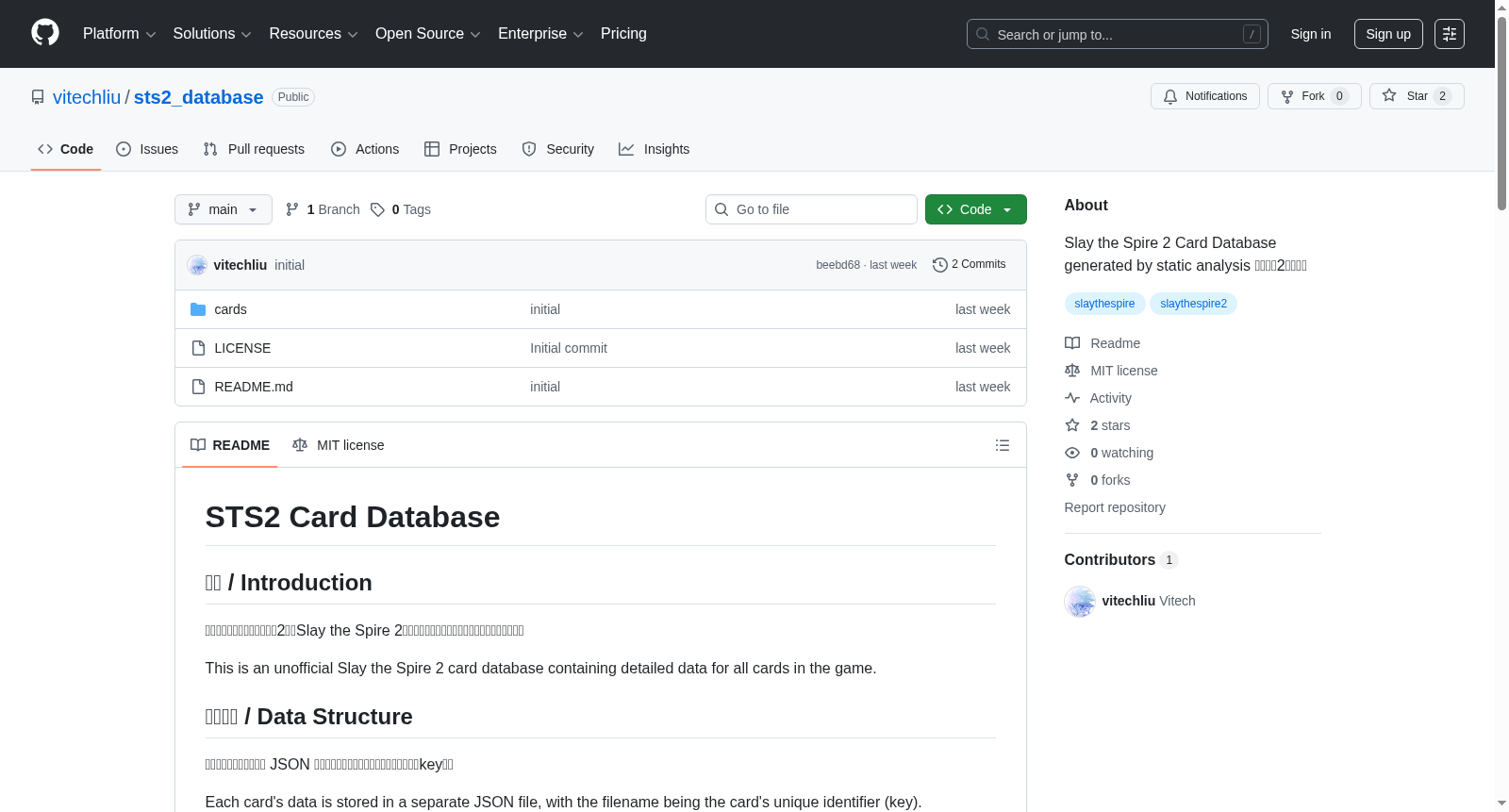Click the book icon beside Readme
The image size is (1509, 812).
tap(1072, 343)
